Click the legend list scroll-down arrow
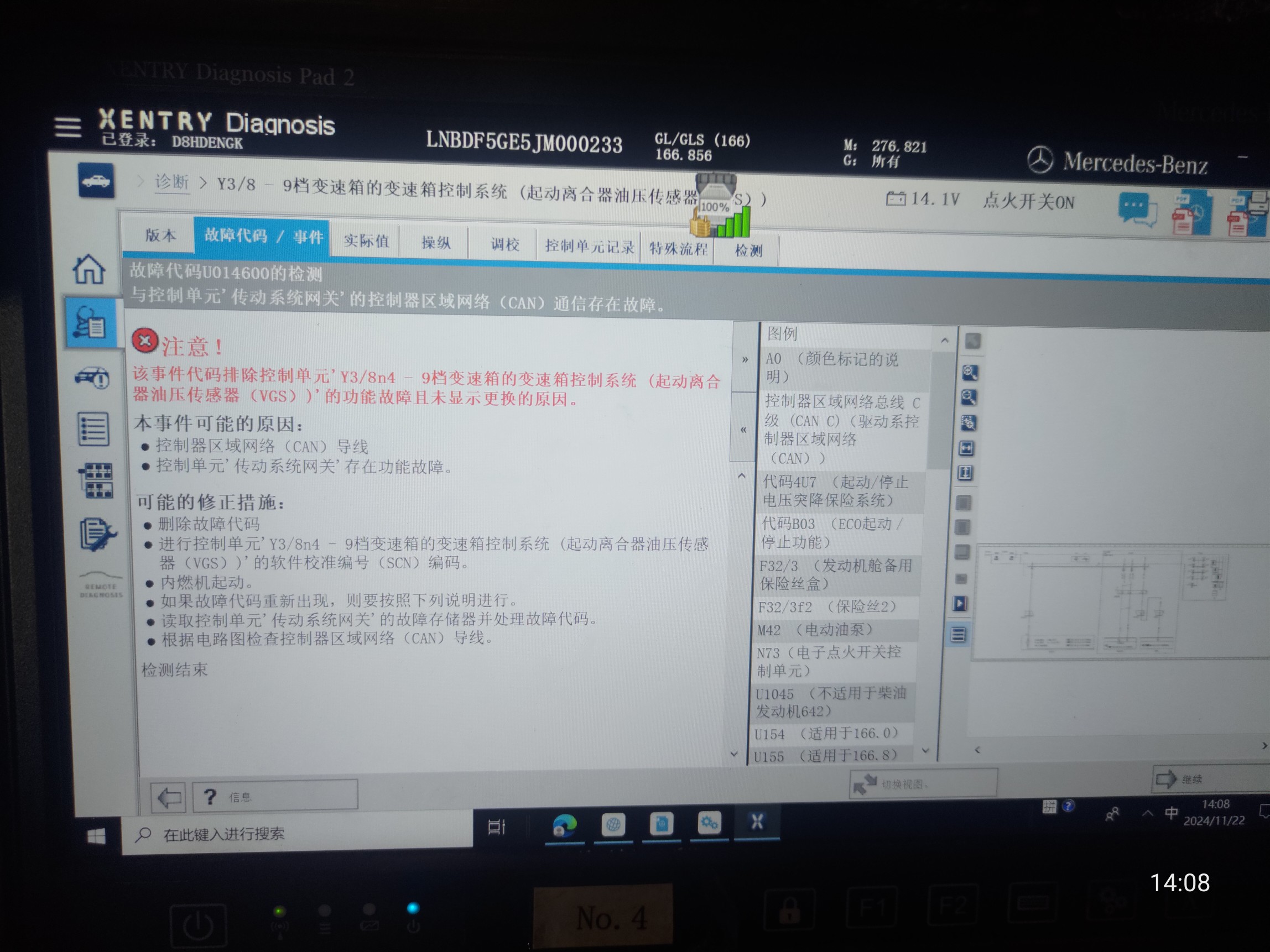1270x952 pixels. [x=925, y=750]
